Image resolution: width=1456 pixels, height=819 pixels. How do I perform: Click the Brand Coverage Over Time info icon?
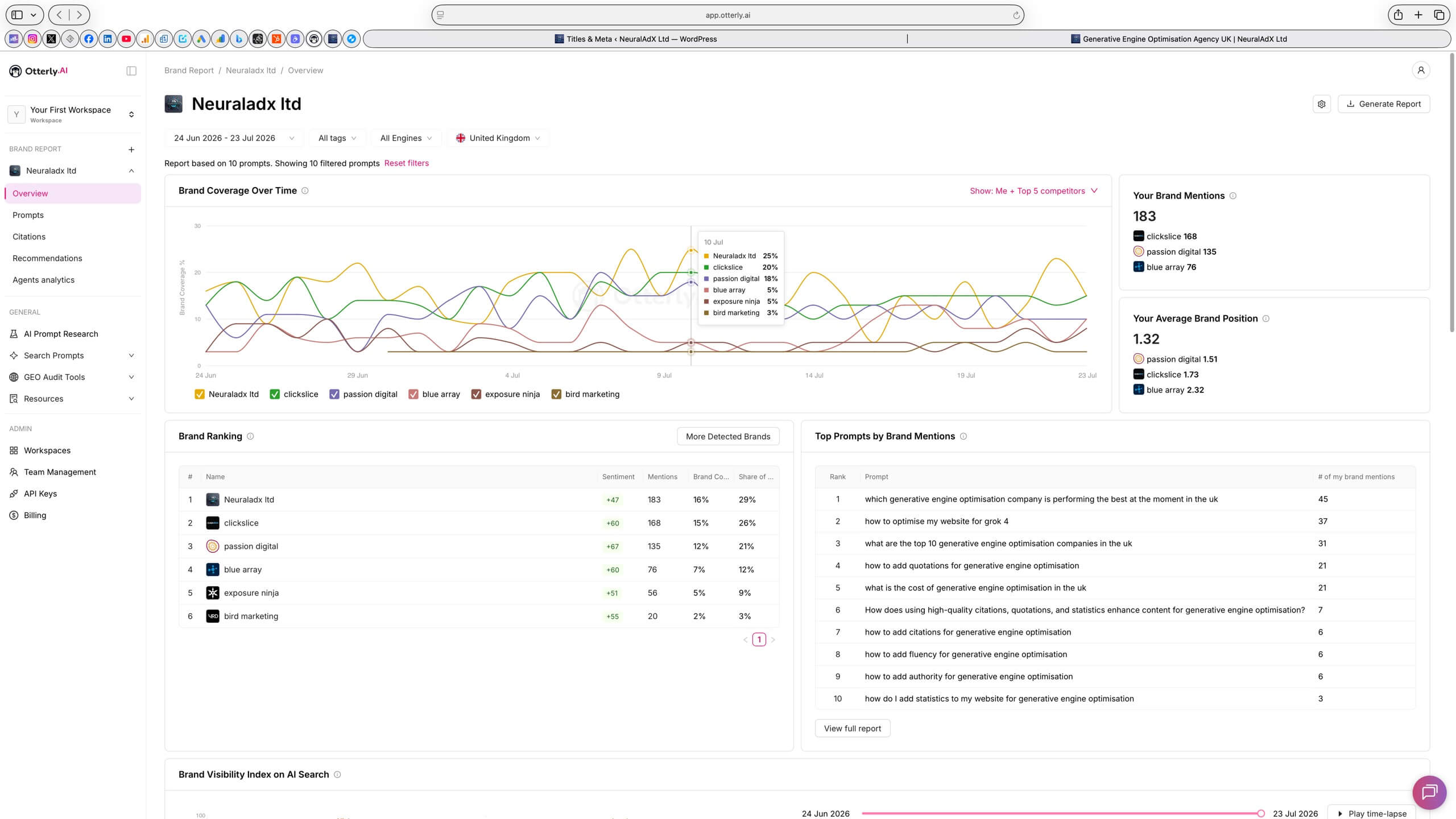pos(305,191)
